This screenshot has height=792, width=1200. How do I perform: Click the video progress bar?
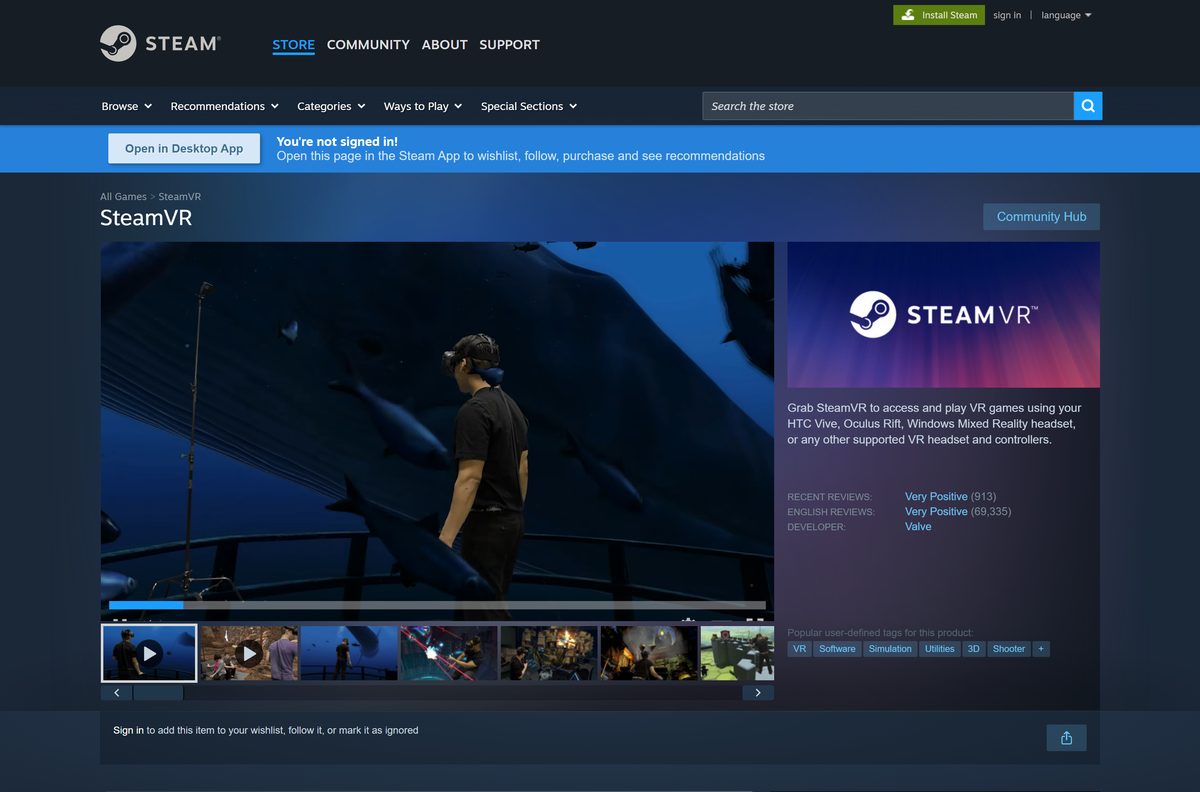tap(437, 605)
